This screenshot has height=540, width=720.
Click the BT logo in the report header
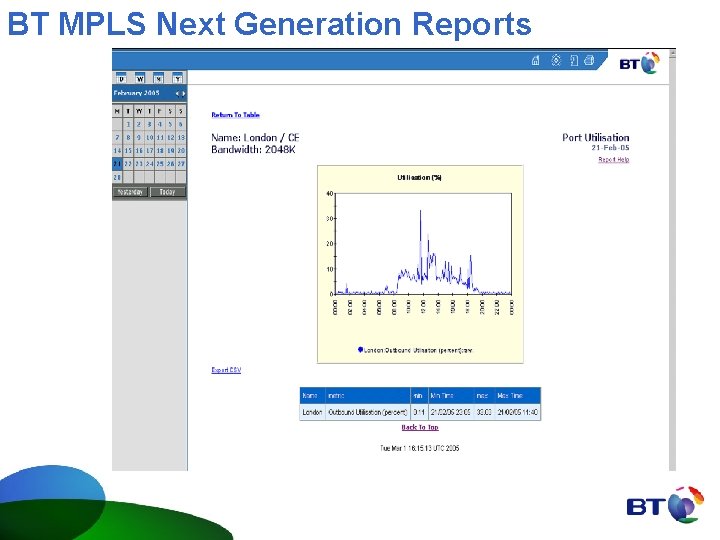click(640, 63)
